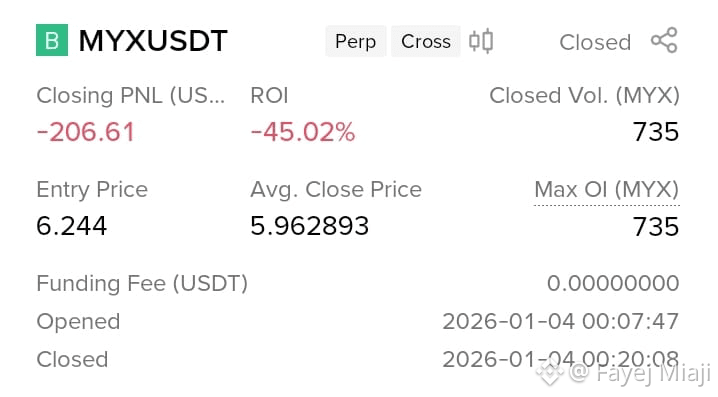Tap the -206.61 PNL value
718x397 pixels.
click(x=86, y=132)
